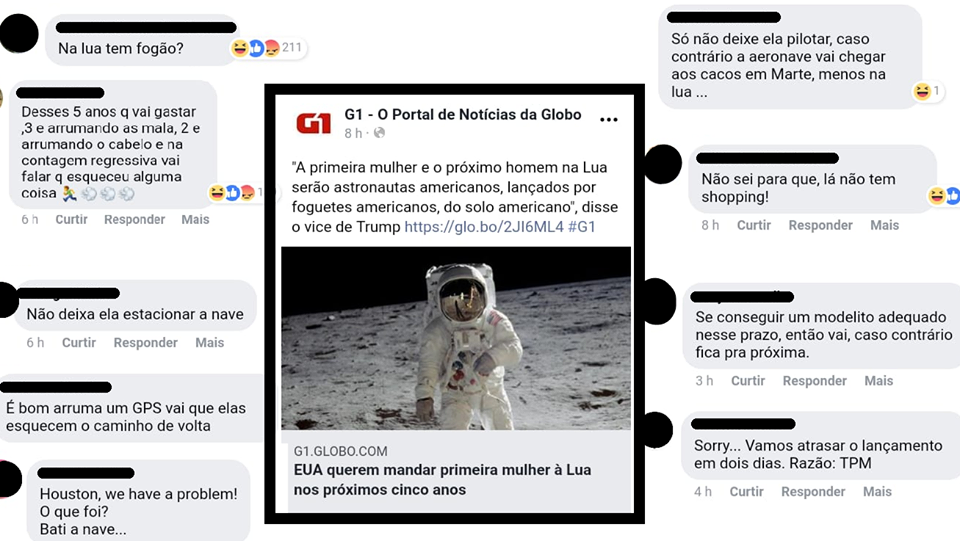The width and height of the screenshot is (960, 541).
Task: Click reaction icons on shopping comment
Action: click(x=944, y=195)
